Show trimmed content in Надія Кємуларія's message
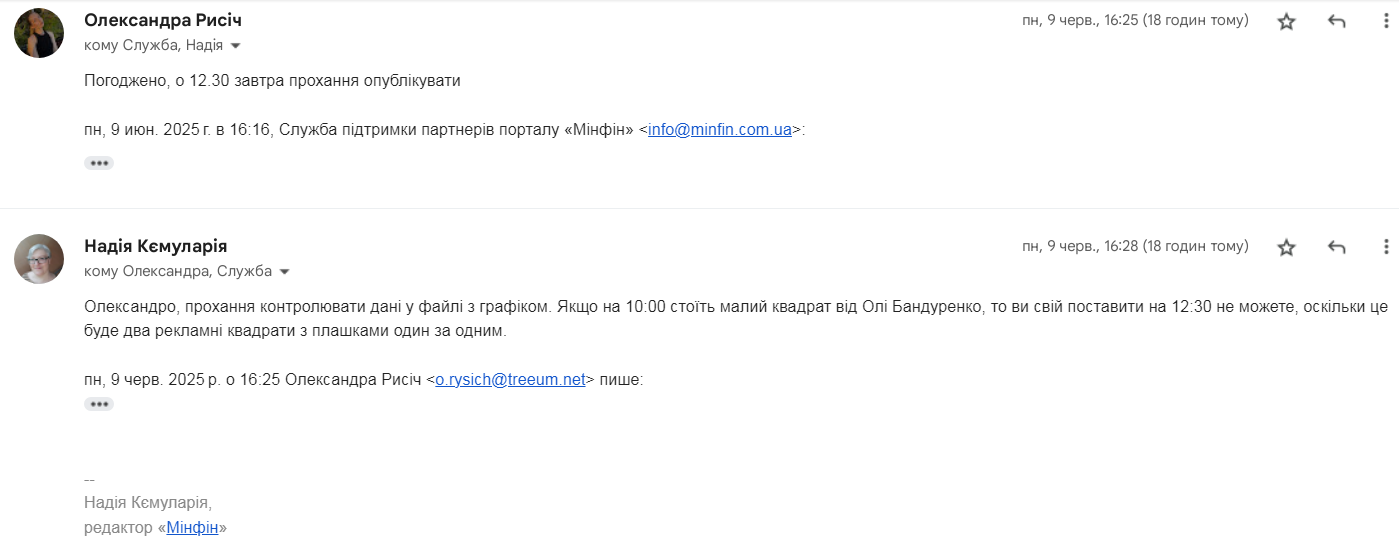The image size is (1399, 559). click(99, 404)
